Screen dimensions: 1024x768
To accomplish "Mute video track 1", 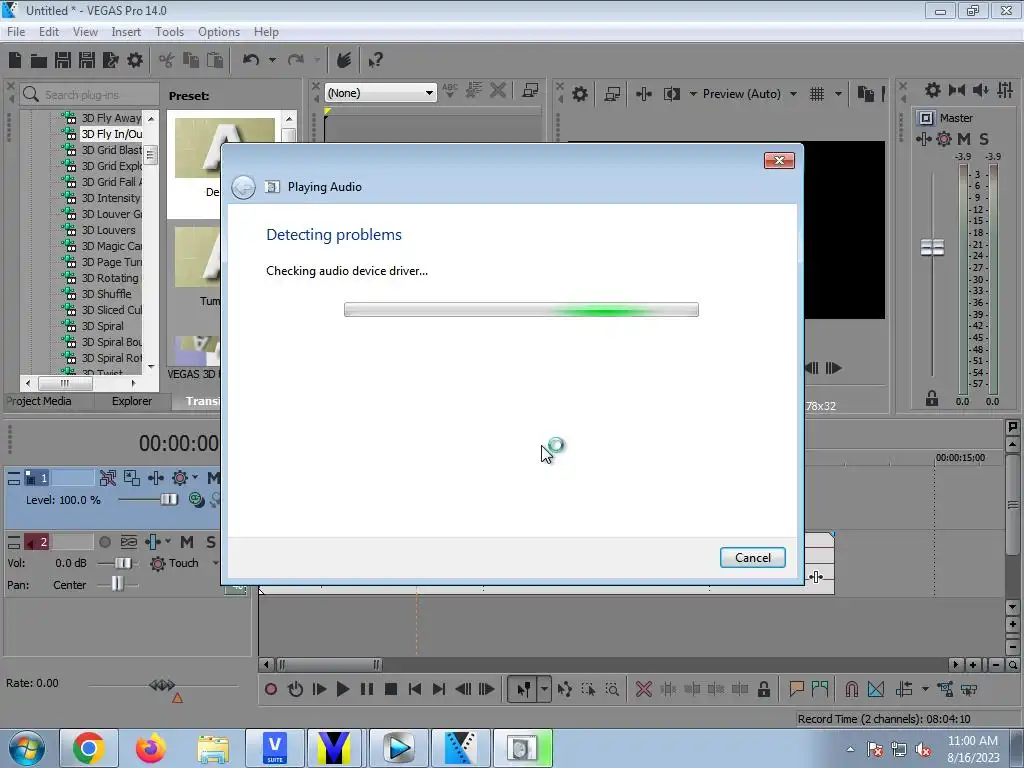I will (x=213, y=478).
